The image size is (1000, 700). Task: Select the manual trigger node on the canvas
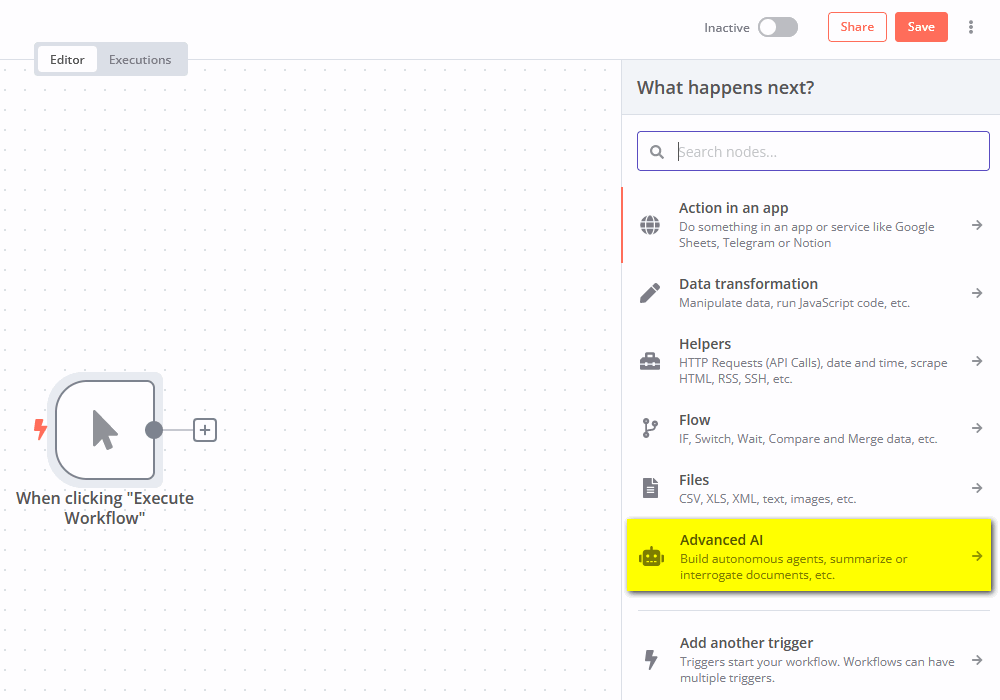[105, 430]
